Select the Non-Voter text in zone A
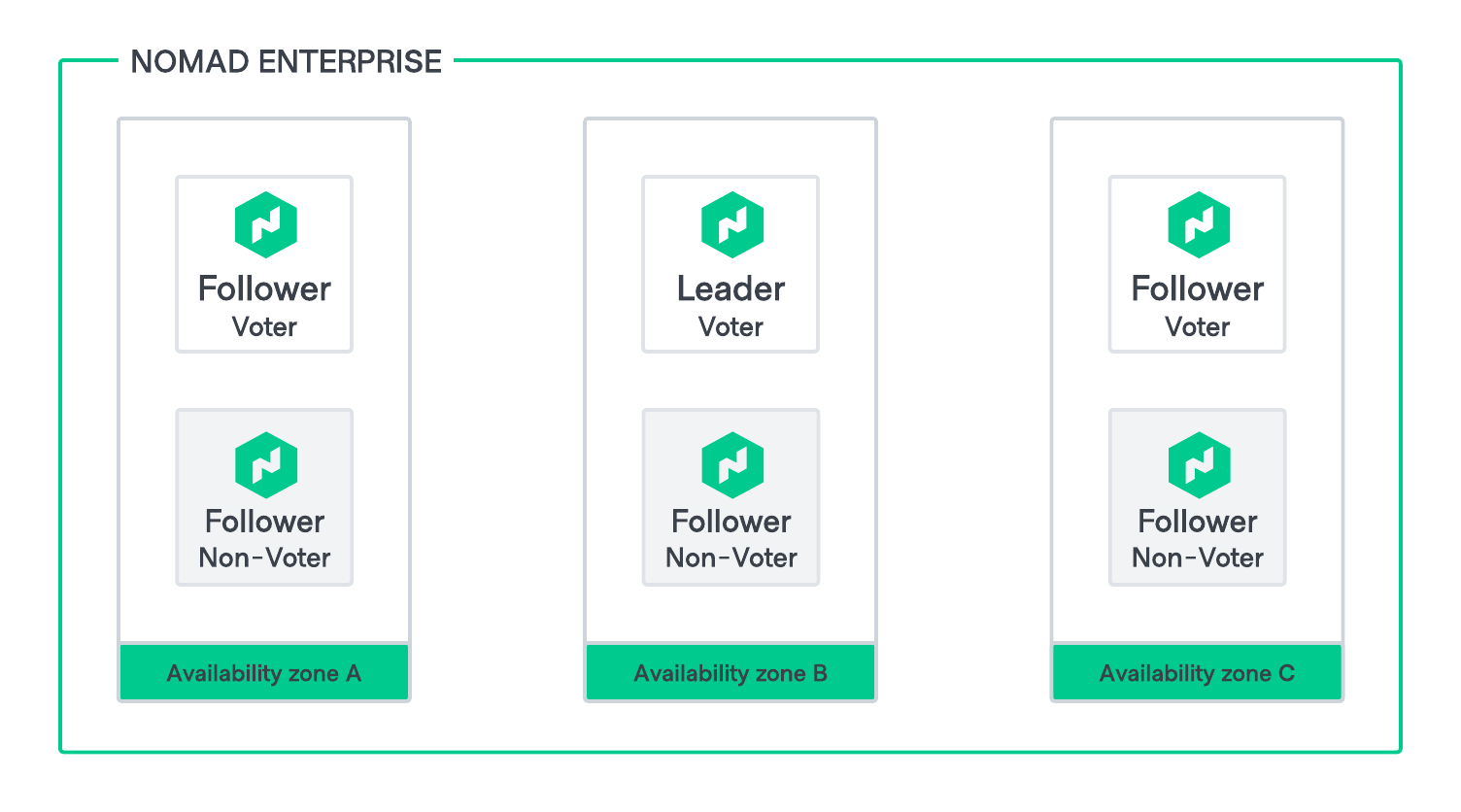The height and width of the screenshot is (812, 1461). tap(264, 558)
